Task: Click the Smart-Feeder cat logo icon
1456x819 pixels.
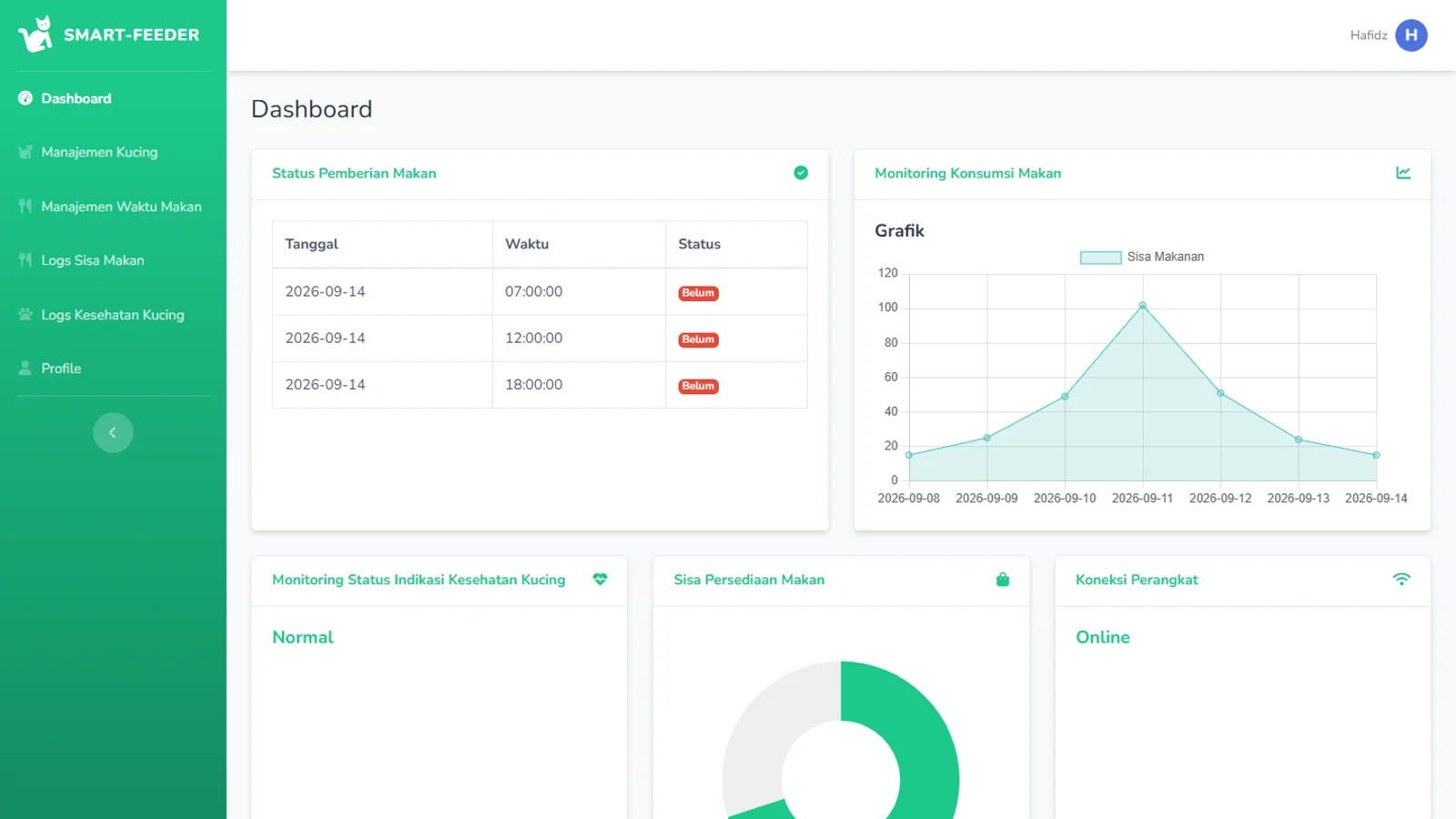Action: (x=35, y=35)
